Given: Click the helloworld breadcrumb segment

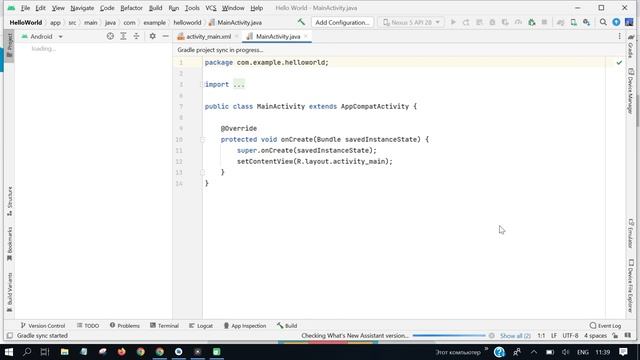Looking at the screenshot, I should 187,22.
